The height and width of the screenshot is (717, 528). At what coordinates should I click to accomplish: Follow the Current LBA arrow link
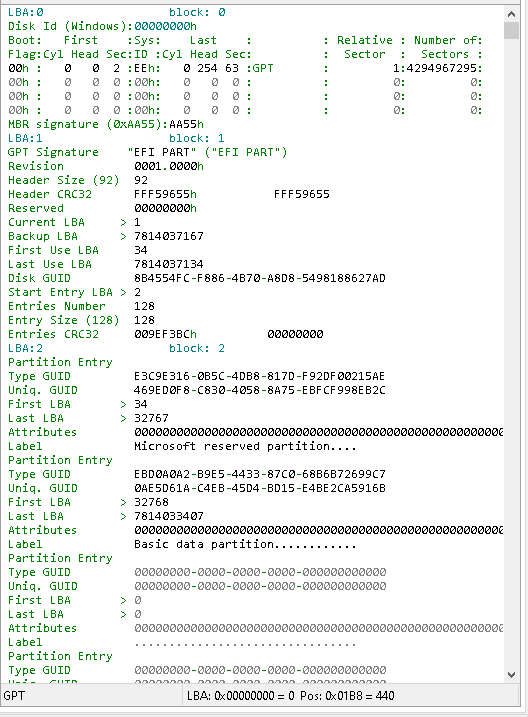coord(123,222)
